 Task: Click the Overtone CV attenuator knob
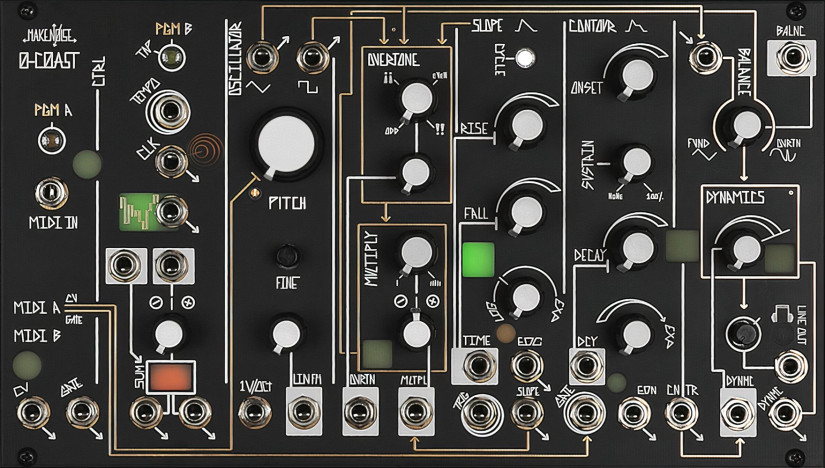coord(415,172)
